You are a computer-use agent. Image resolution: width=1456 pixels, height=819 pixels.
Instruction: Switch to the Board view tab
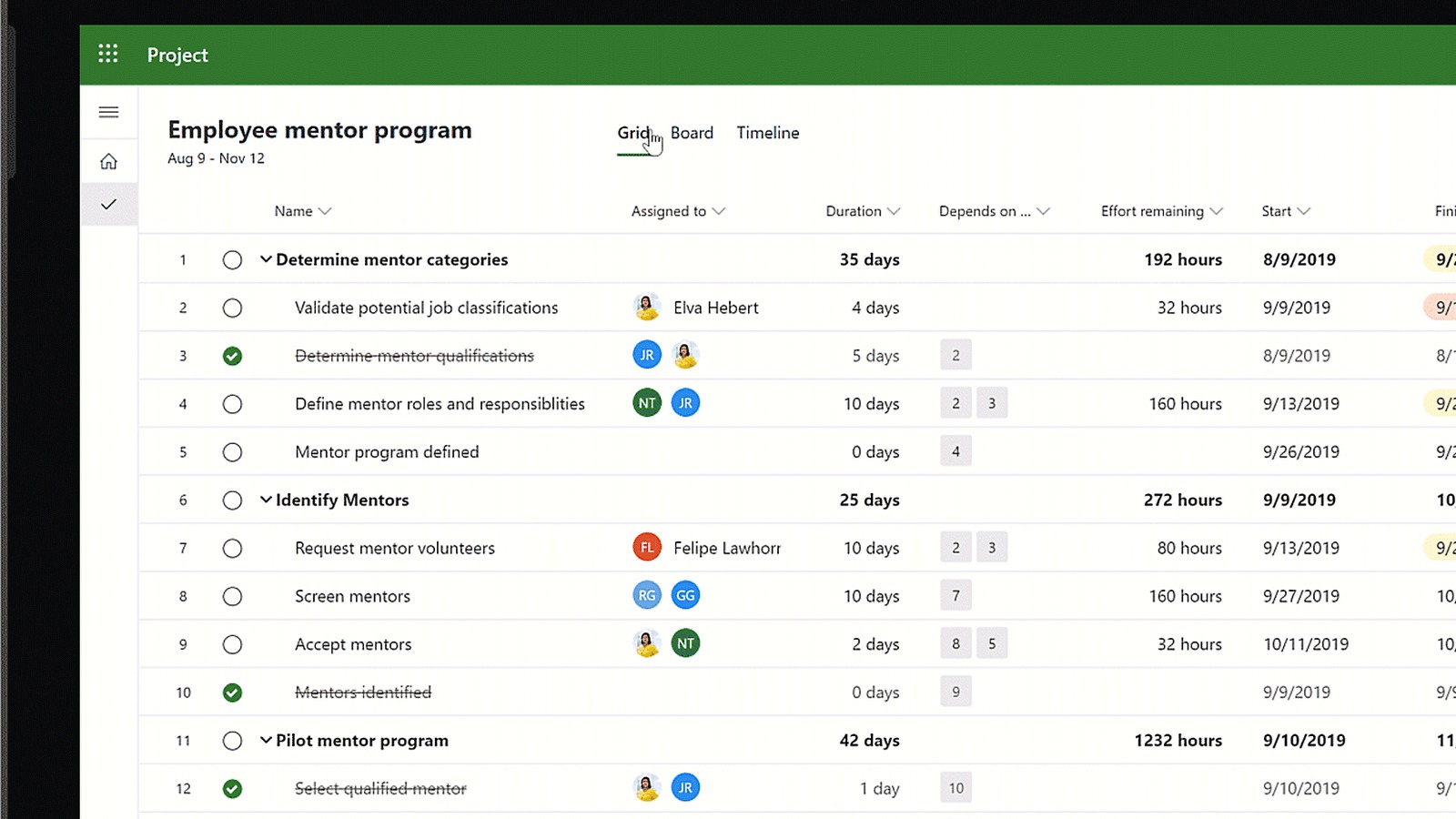(x=692, y=133)
